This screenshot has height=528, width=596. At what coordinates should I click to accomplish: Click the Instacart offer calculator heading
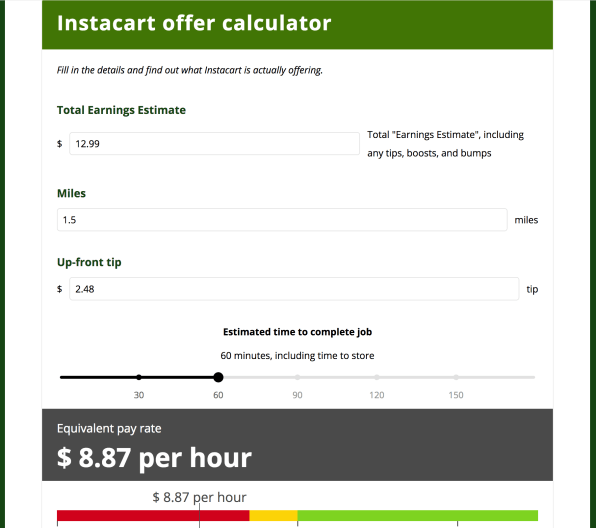click(x=194, y=23)
